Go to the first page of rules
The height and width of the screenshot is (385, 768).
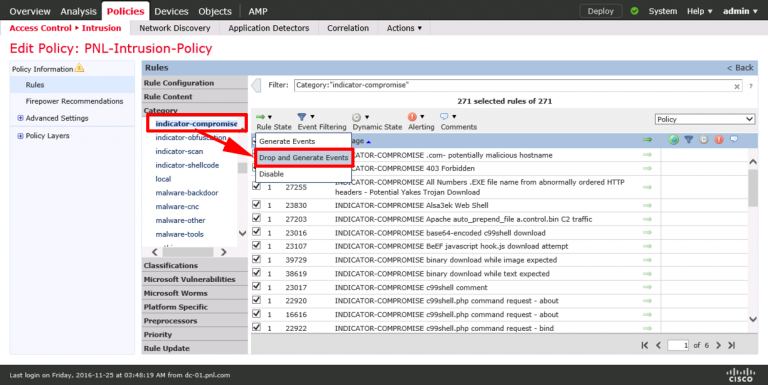(x=645, y=345)
